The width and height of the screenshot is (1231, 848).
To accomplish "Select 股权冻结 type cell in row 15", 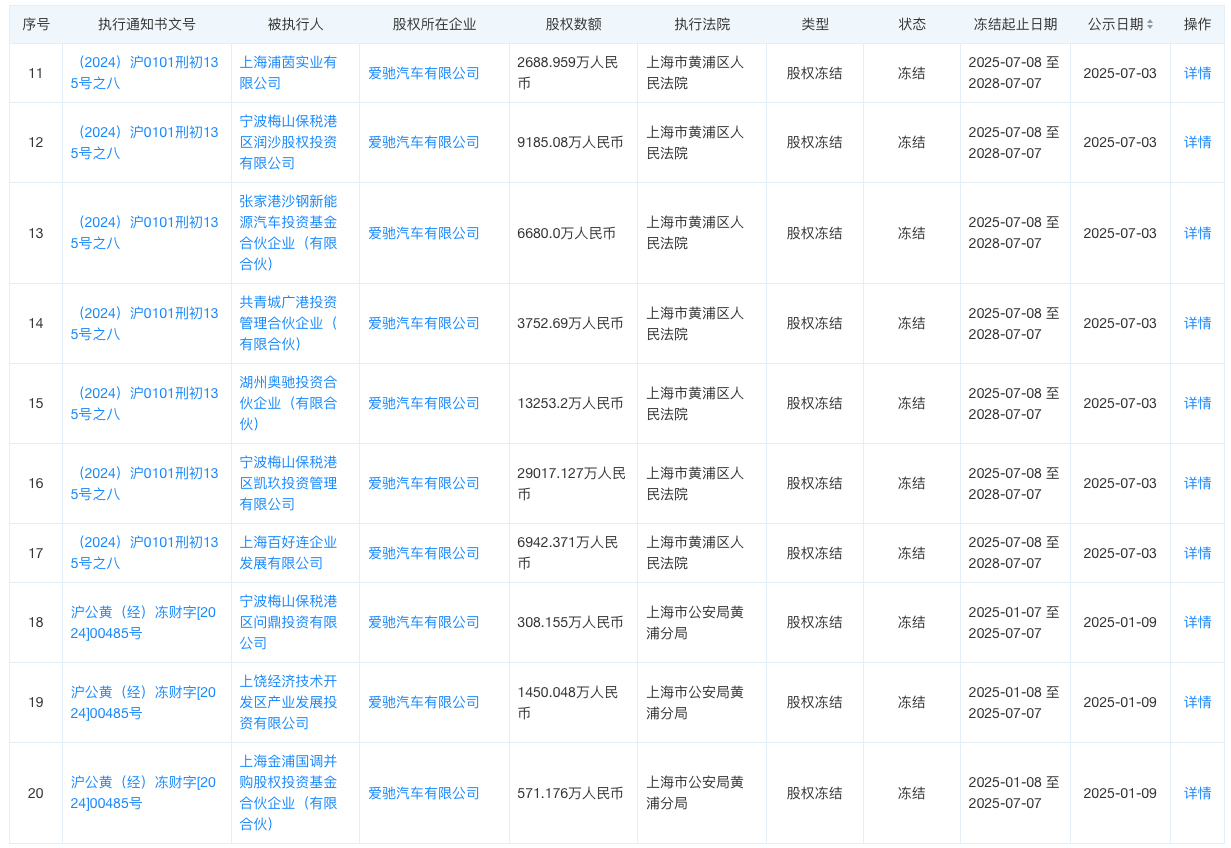I will tap(814, 403).
